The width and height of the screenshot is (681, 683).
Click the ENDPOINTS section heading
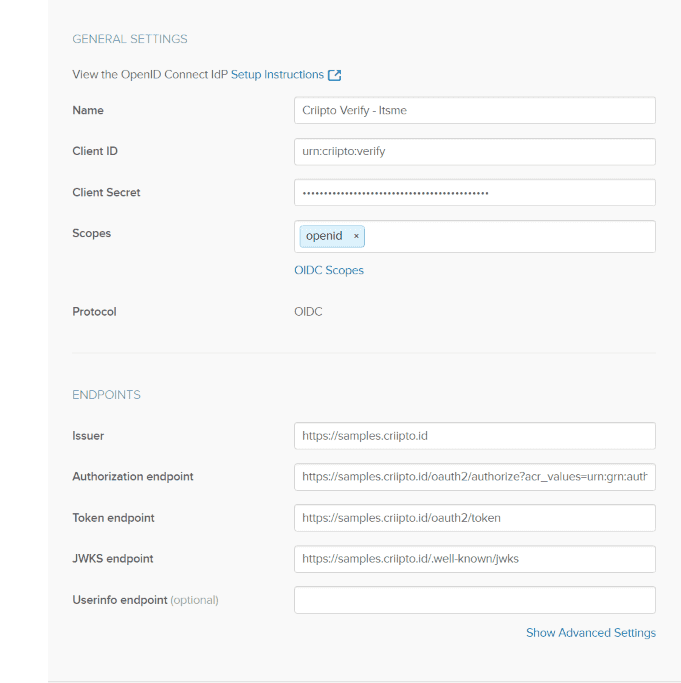pyautogui.click(x=106, y=395)
